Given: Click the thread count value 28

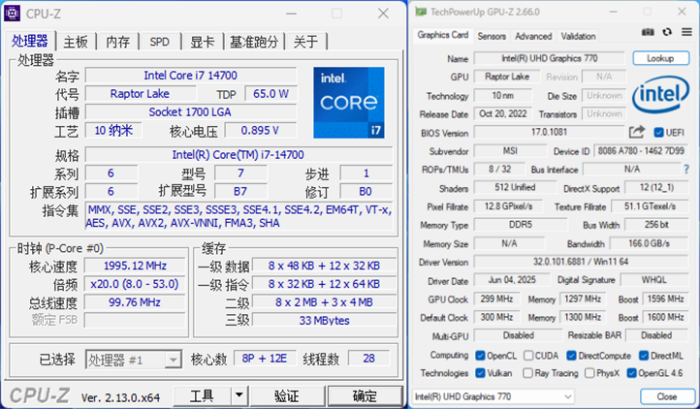Looking at the screenshot, I should (369, 358).
